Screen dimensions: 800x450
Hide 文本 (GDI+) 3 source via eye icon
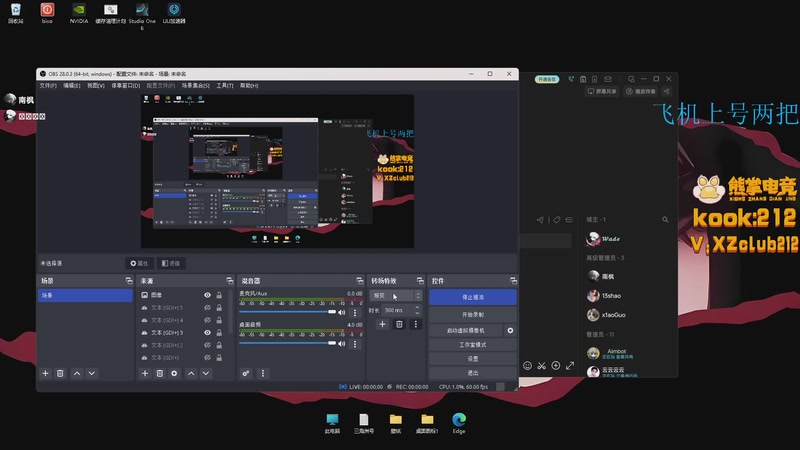tap(208, 333)
